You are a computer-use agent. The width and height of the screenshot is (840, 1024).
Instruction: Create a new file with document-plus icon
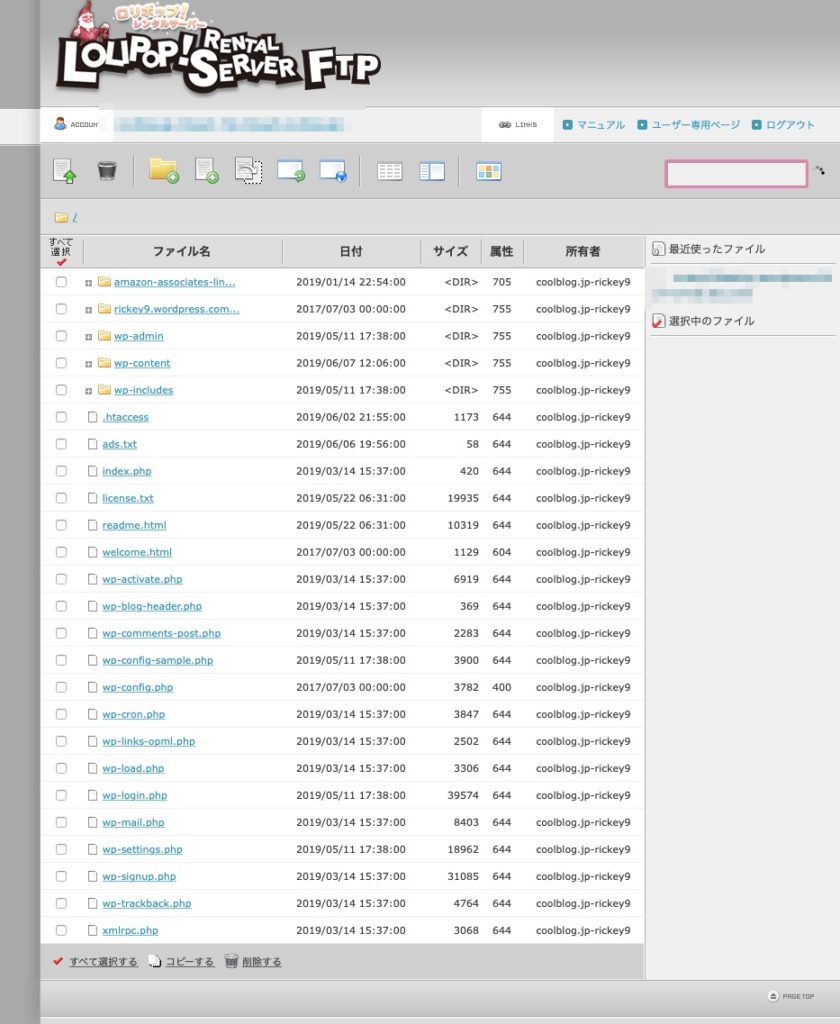206,171
